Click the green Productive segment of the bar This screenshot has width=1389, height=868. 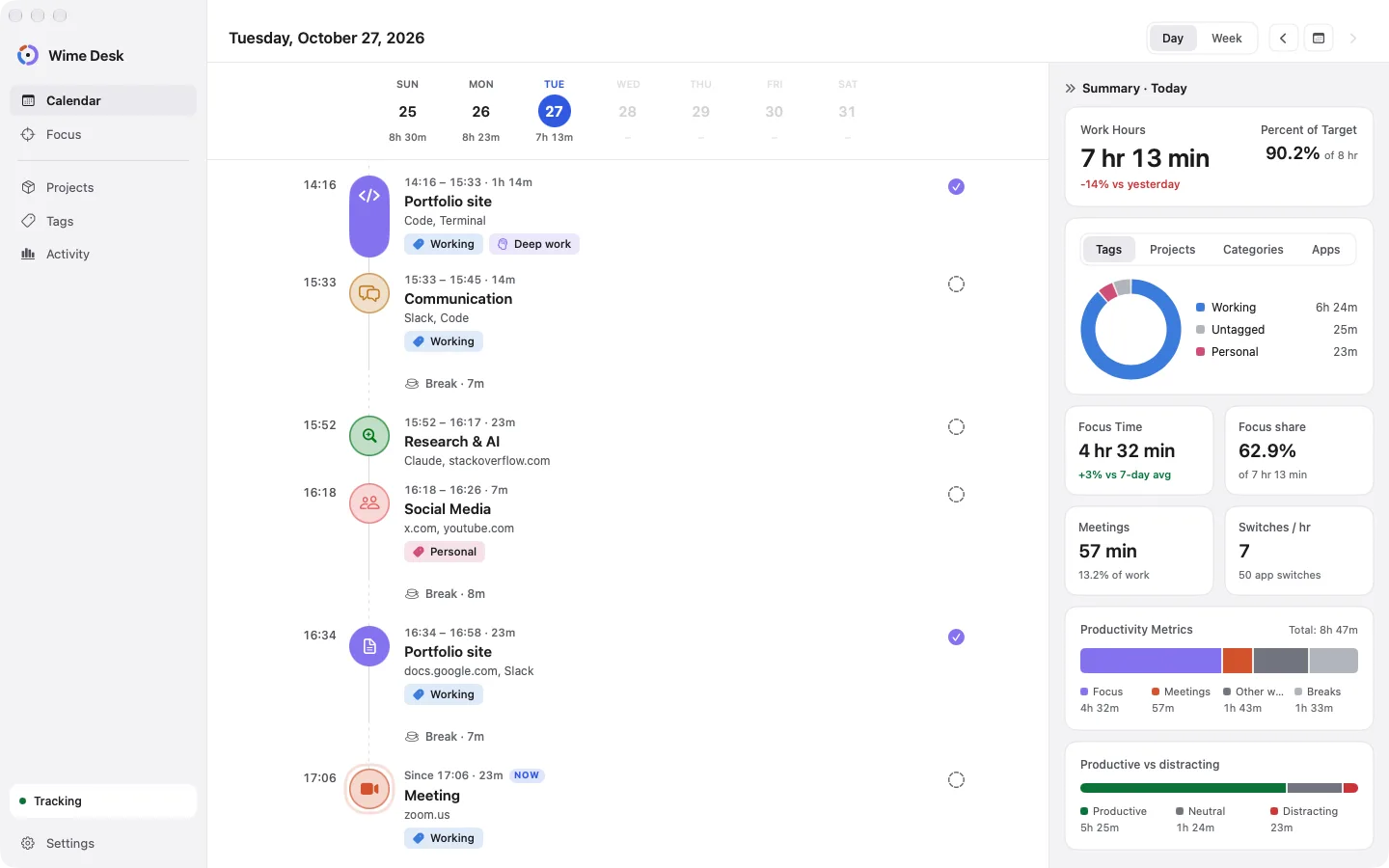point(1183,788)
